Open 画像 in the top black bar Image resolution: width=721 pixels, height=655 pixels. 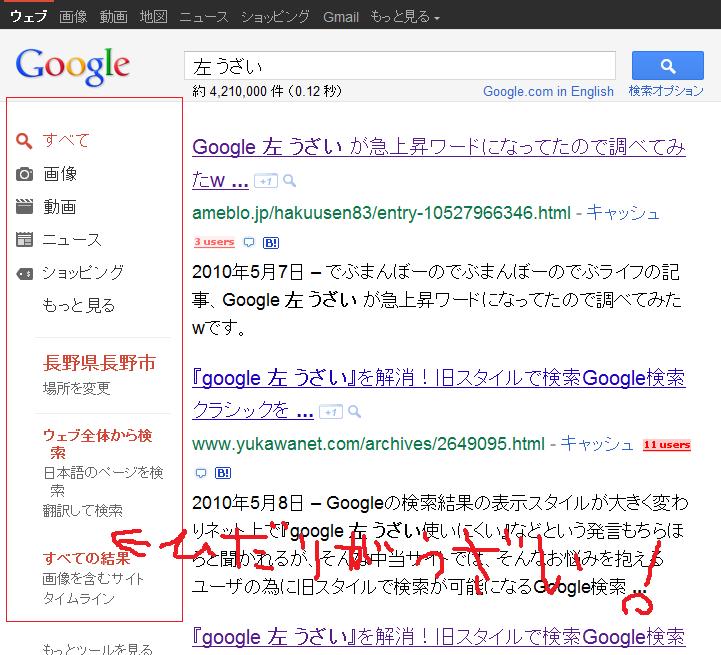73,17
